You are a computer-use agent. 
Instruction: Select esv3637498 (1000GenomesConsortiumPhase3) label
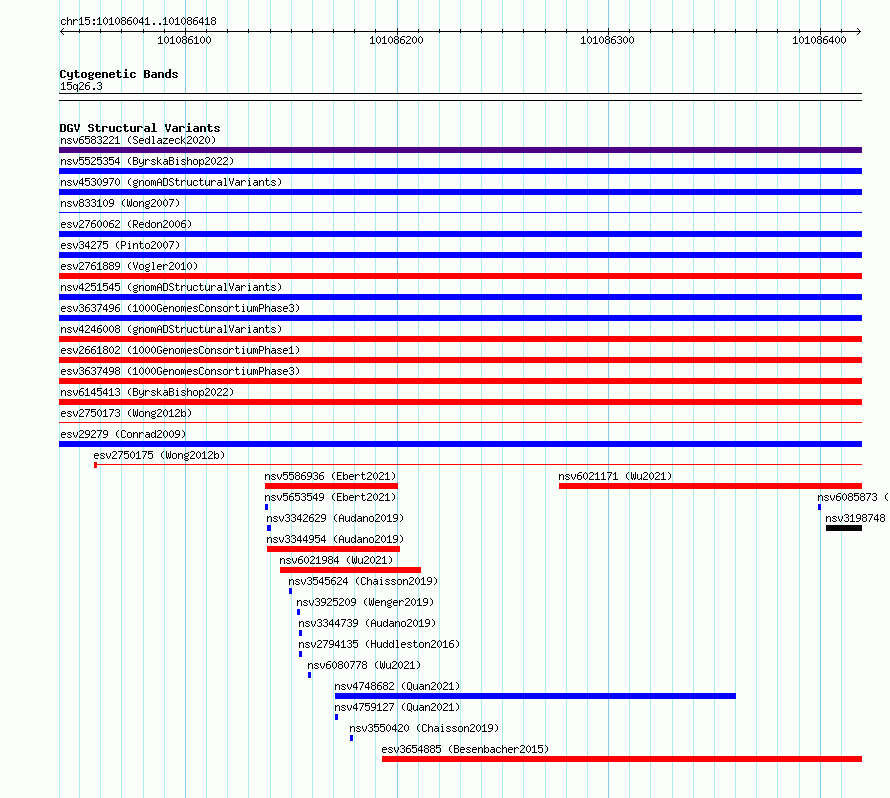point(180,371)
